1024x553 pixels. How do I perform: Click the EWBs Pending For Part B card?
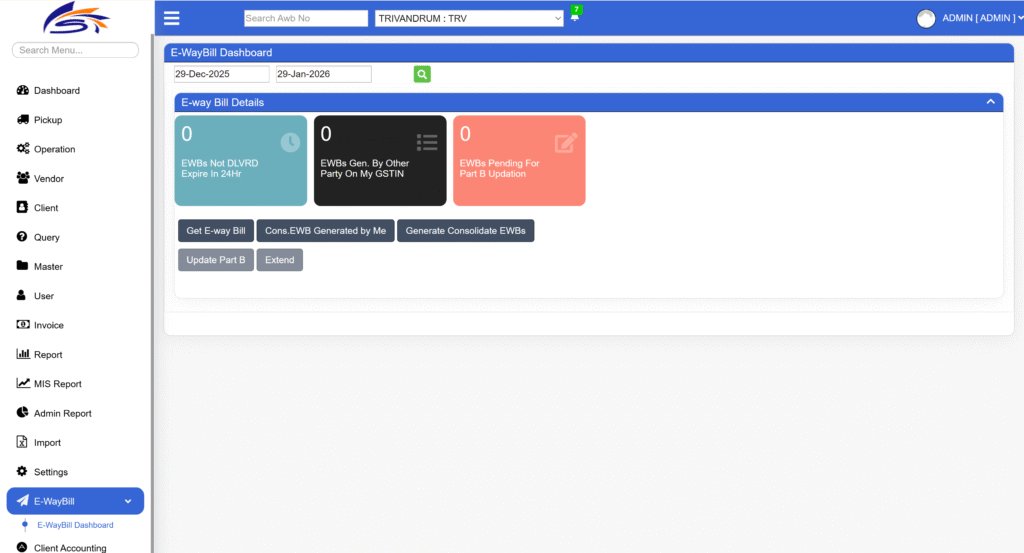pyautogui.click(x=519, y=161)
